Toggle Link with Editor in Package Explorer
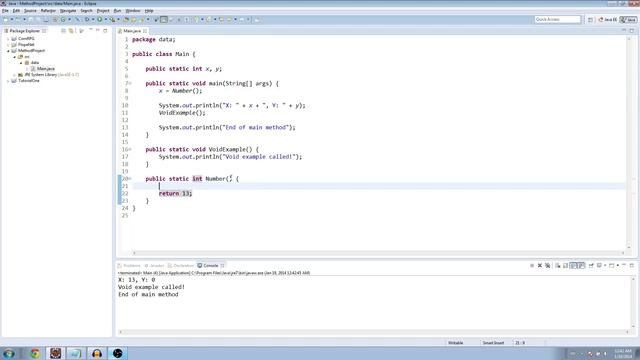640x360 pixels. point(71,31)
